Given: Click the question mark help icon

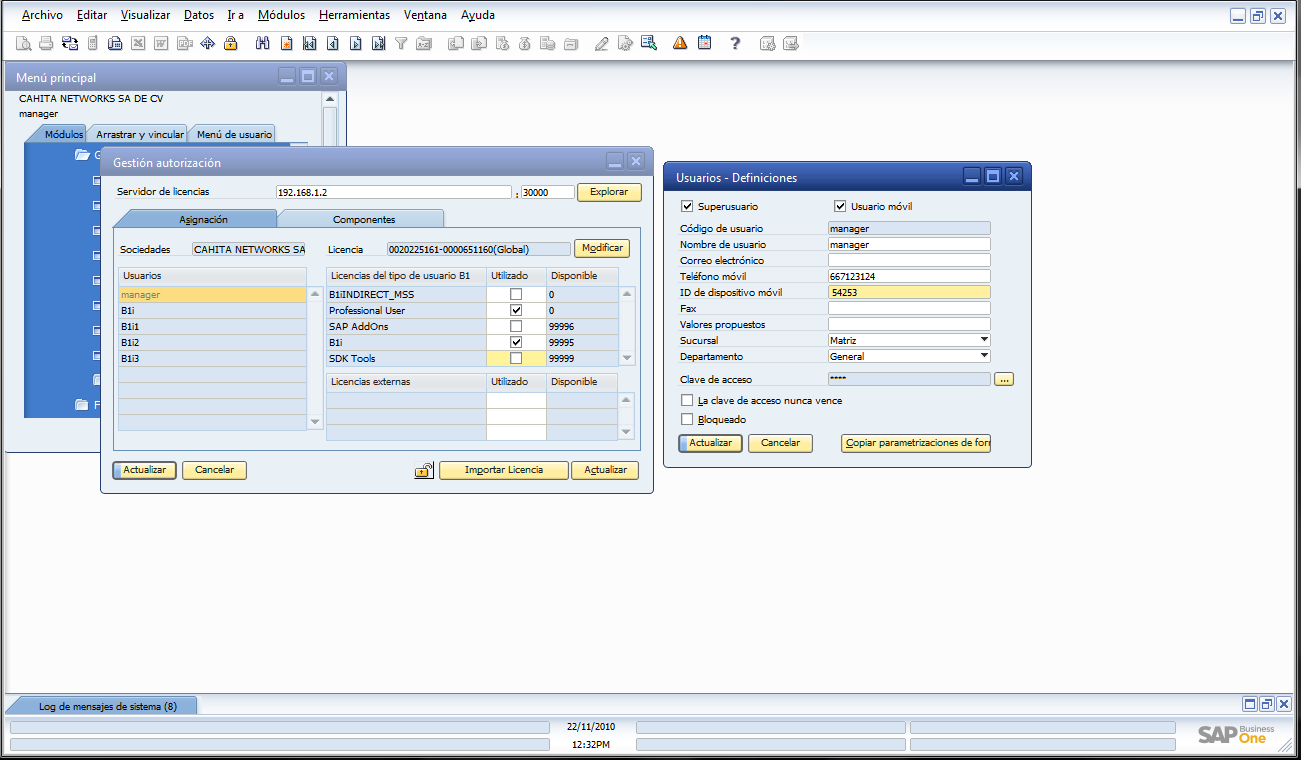Looking at the screenshot, I should pyautogui.click(x=735, y=43).
